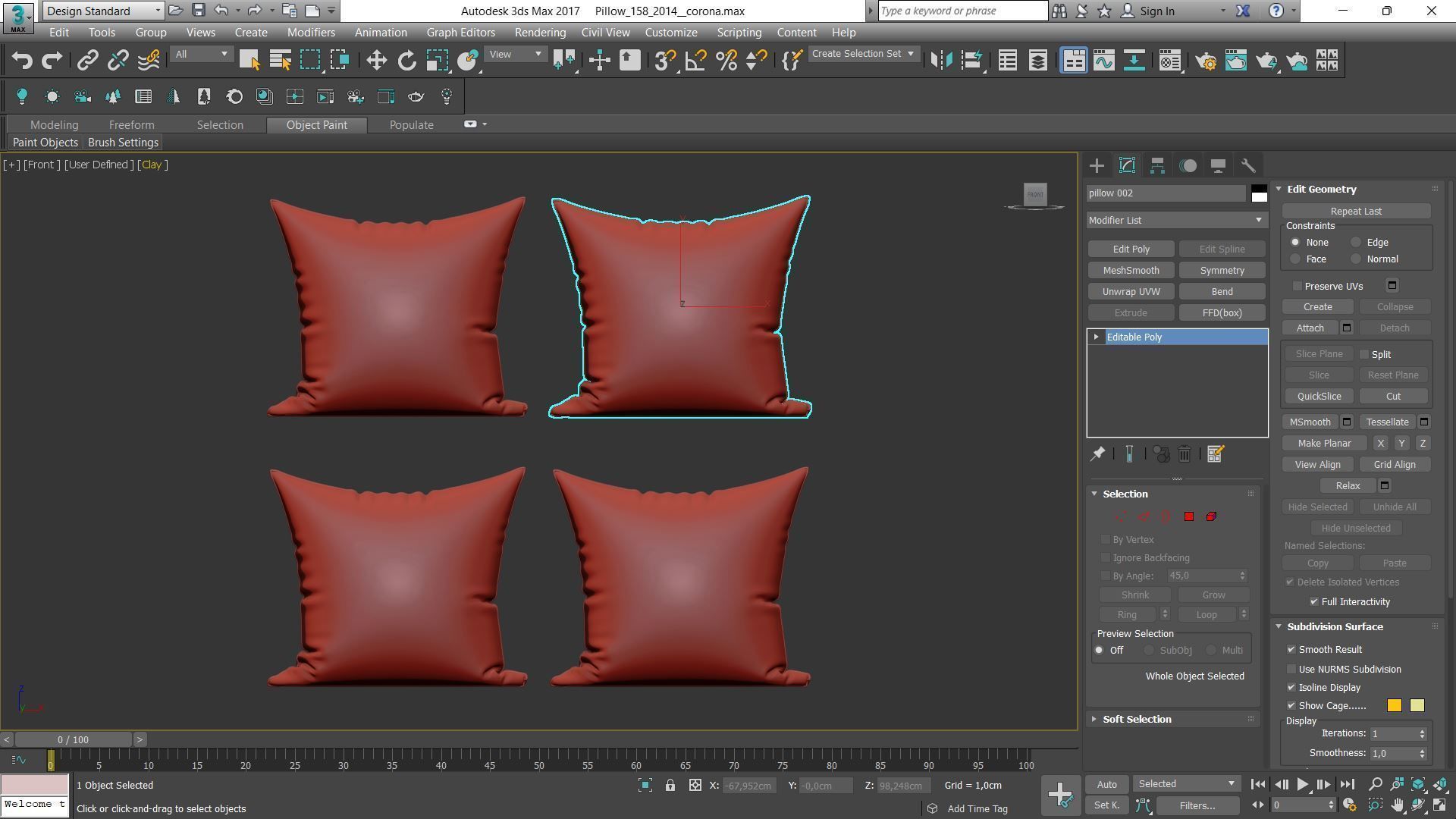1456x819 pixels.
Task: Click the Redo arrow in main toolbar
Action: (x=52, y=61)
